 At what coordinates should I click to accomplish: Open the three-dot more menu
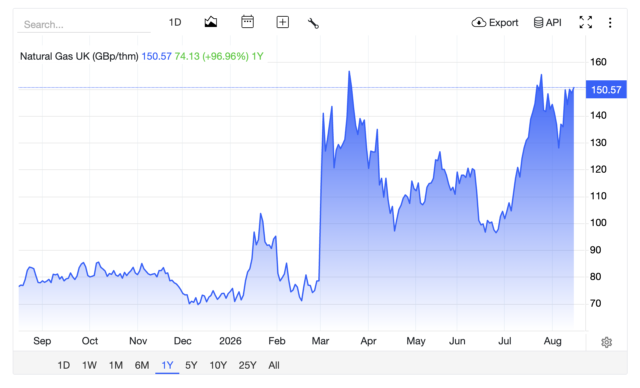(x=610, y=22)
